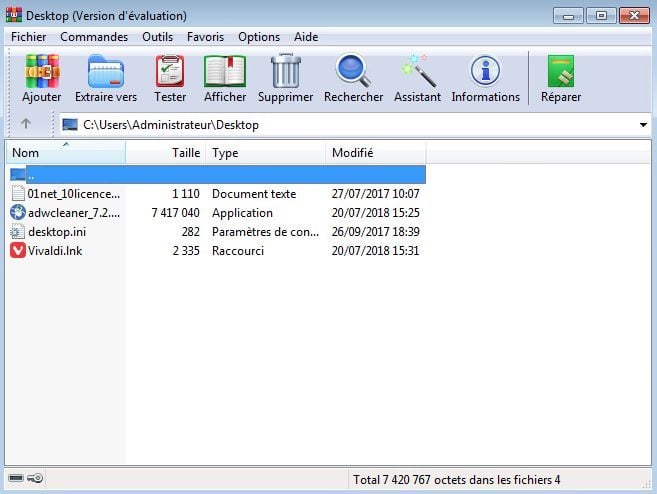The height and width of the screenshot is (494, 657).
Task: Go up one folder with arrow
Action: click(26, 124)
